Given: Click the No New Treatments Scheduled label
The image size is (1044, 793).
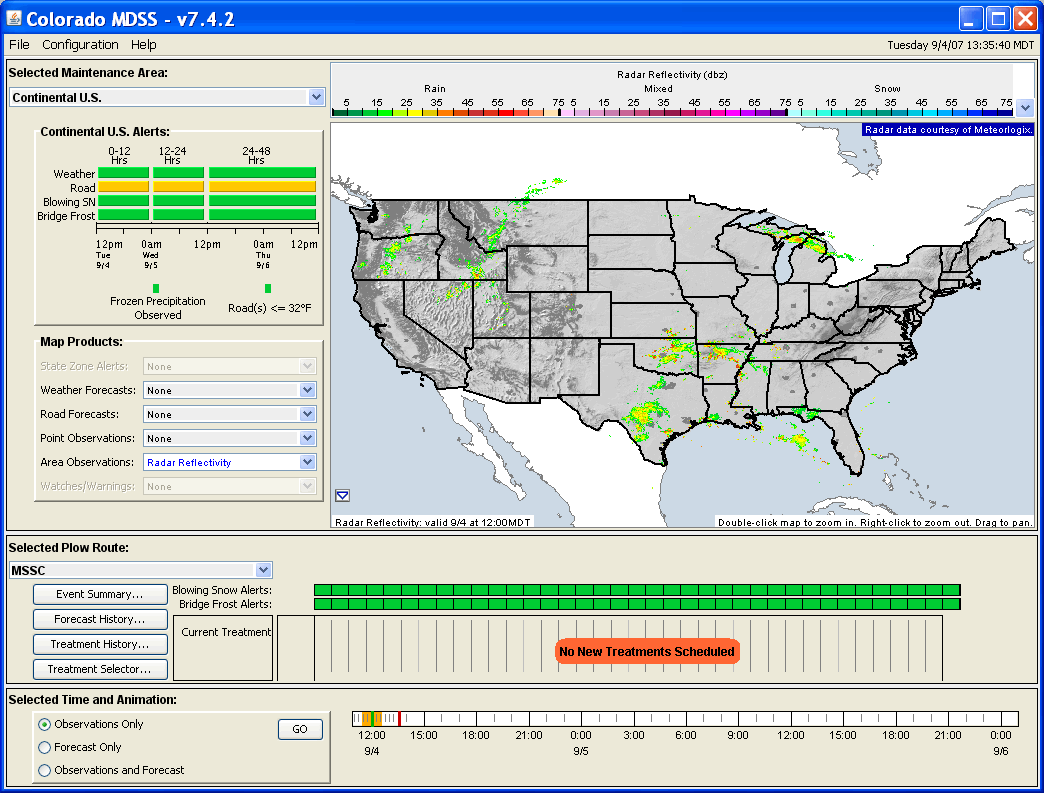Looking at the screenshot, I should [x=646, y=652].
